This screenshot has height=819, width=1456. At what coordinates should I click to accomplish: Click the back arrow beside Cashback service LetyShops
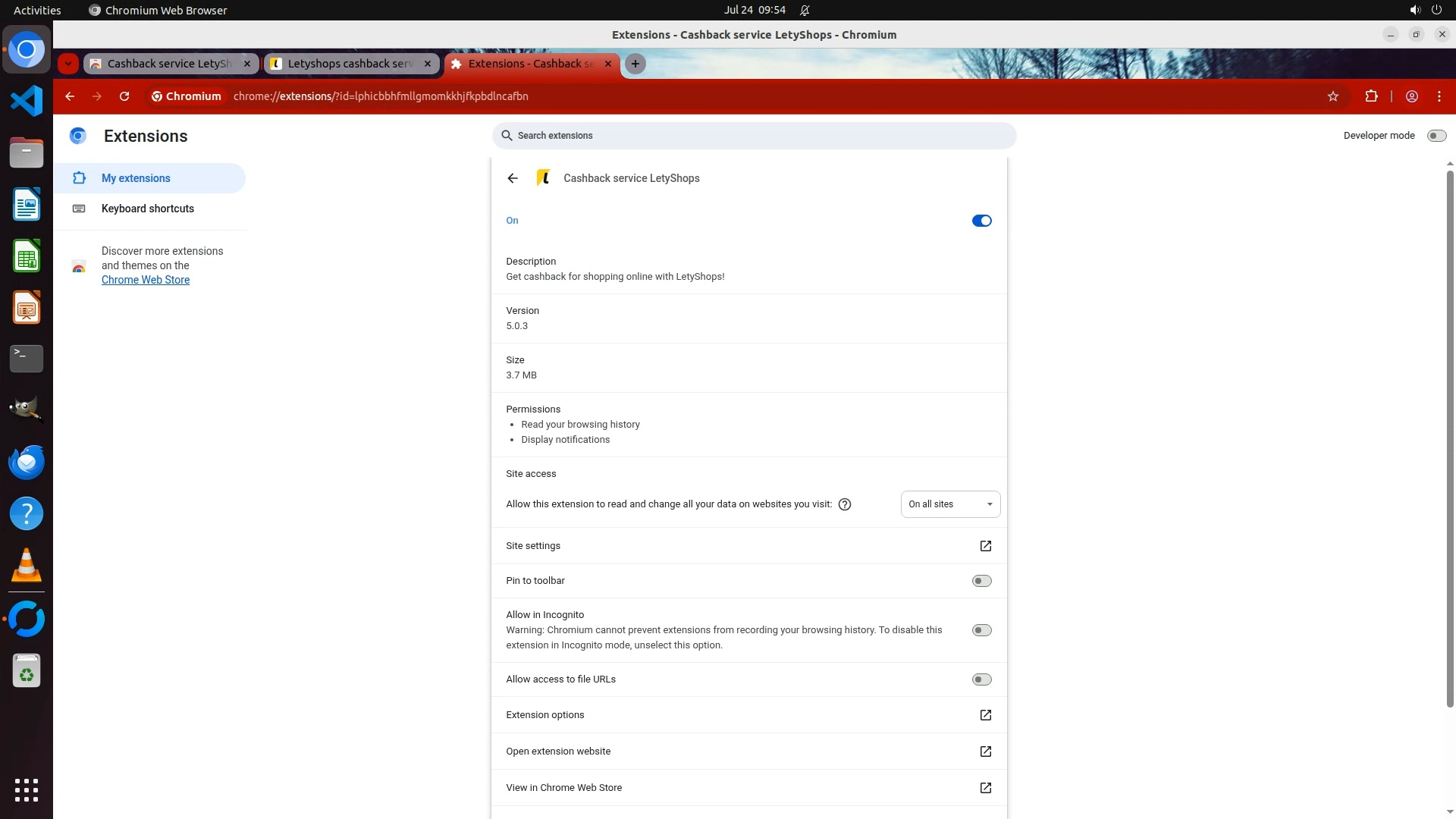pyautogui.click(x=513, y=178)
